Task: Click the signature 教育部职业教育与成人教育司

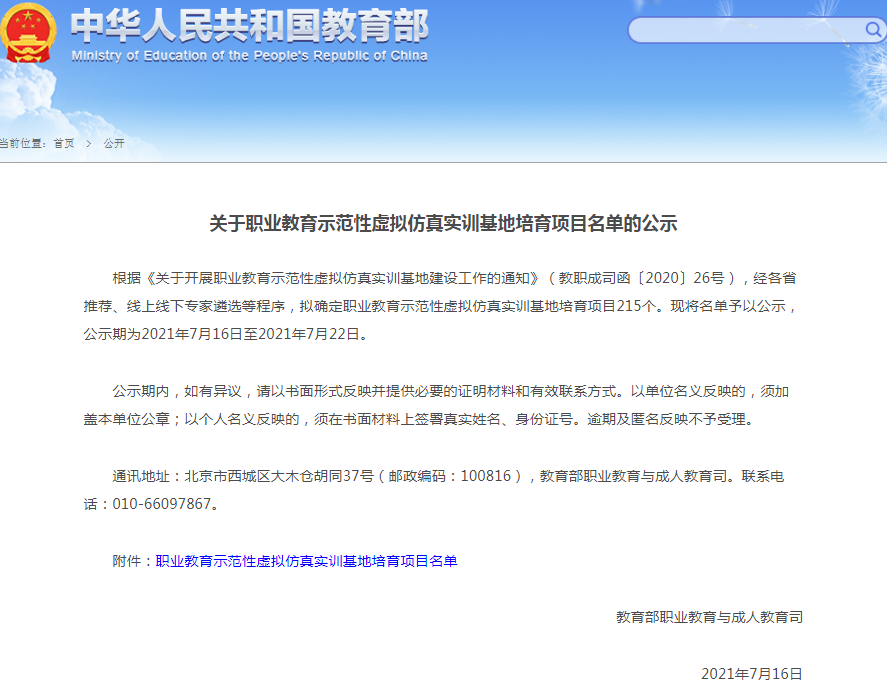Action: [709, 617]
